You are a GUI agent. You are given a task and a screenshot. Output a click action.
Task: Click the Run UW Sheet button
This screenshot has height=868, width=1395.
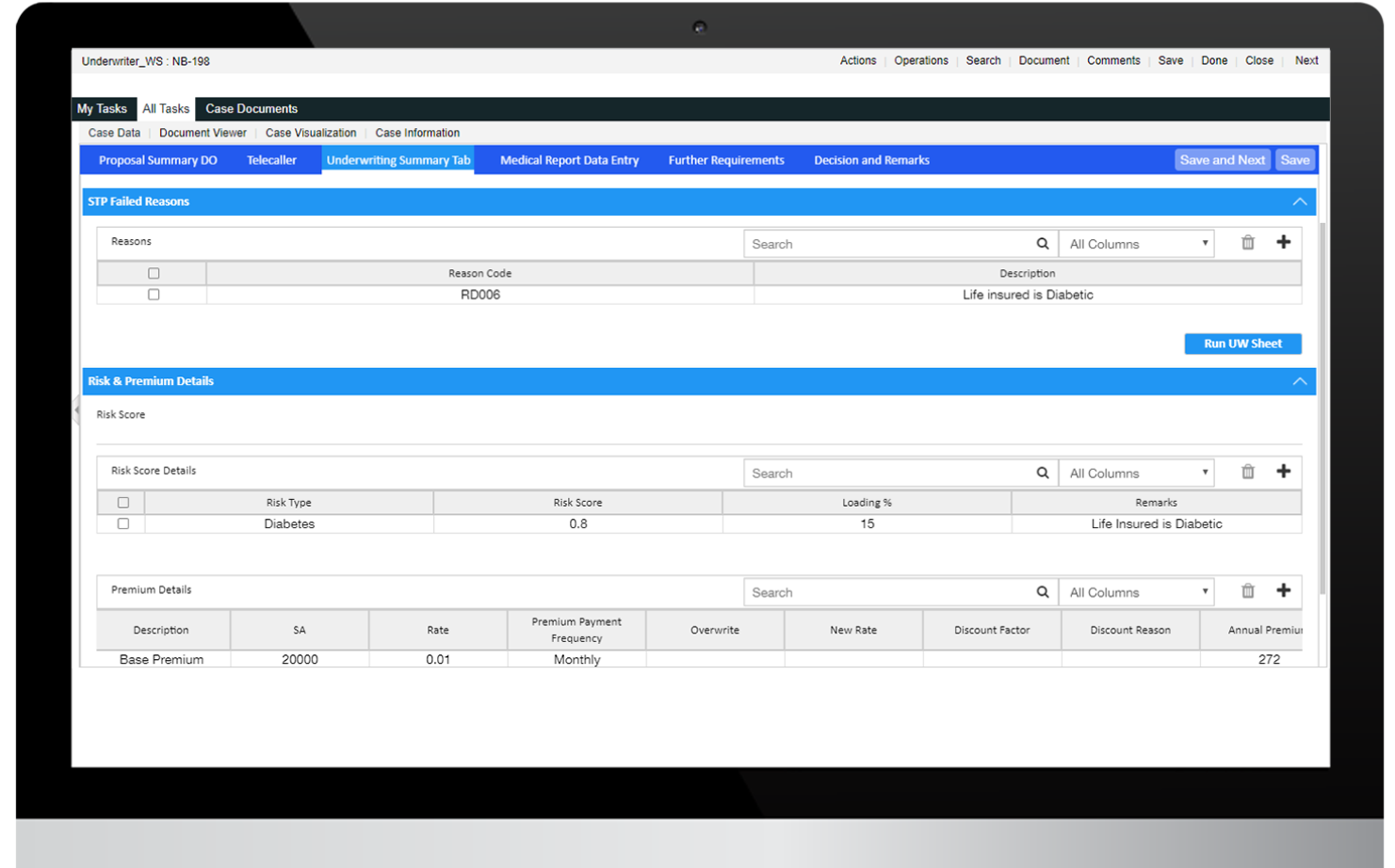click(1241, 343)
